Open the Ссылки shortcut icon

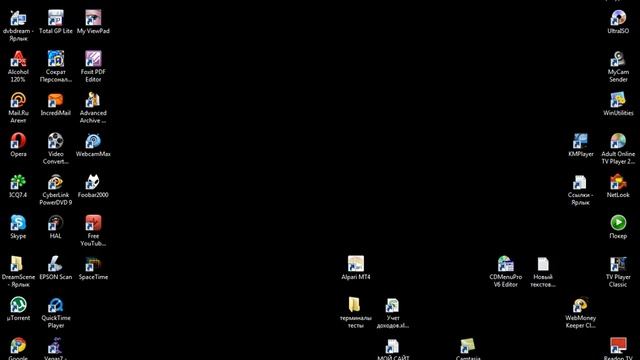coord(580,182)
